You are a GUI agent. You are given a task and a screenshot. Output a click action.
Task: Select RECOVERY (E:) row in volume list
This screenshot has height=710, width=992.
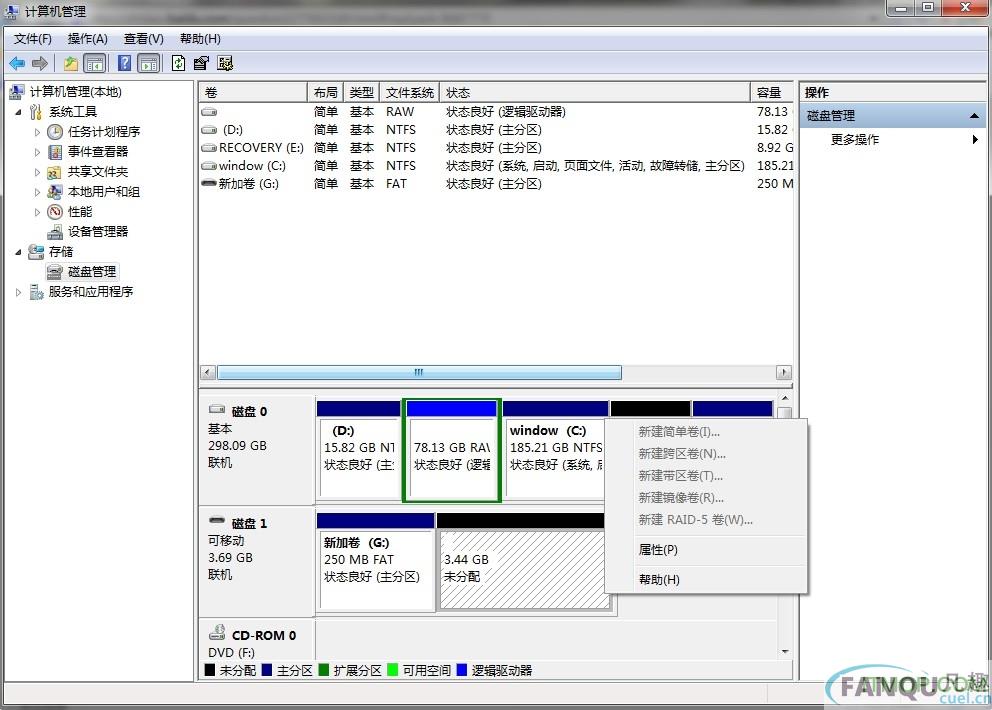point(496,147)
